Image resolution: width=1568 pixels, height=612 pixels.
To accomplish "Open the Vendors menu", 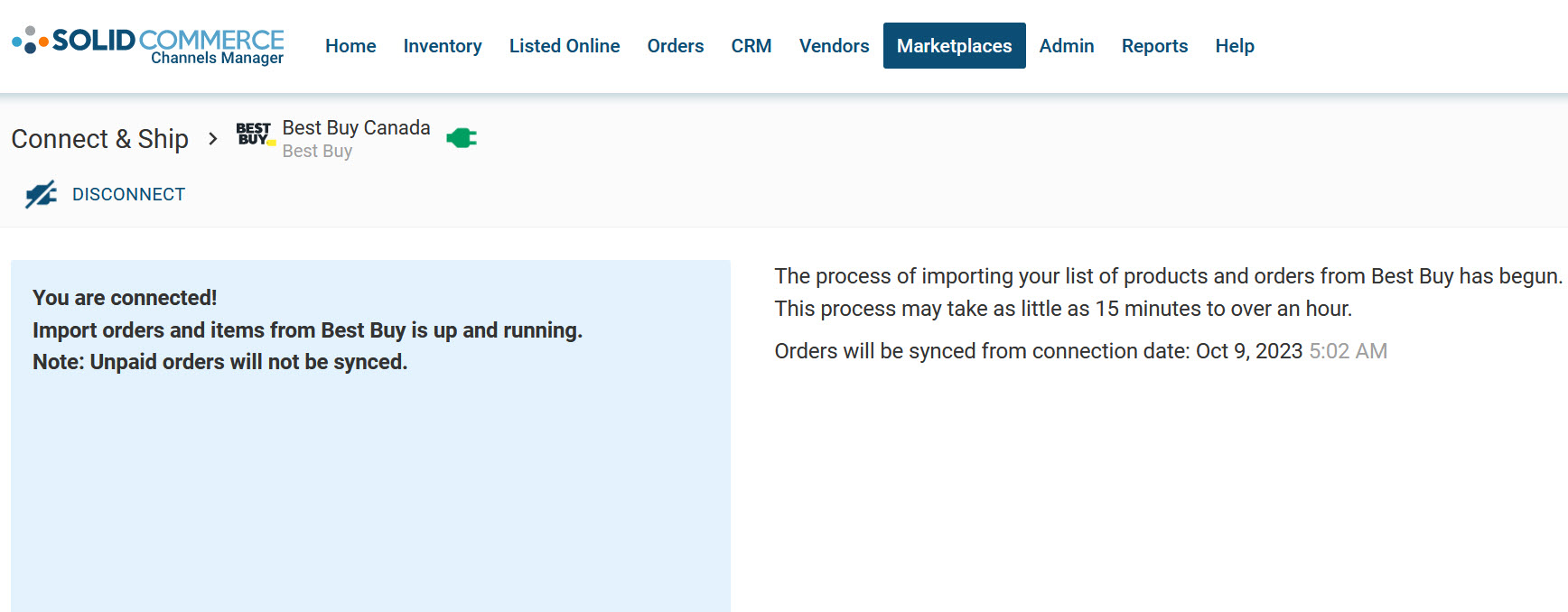I will 834,46.
